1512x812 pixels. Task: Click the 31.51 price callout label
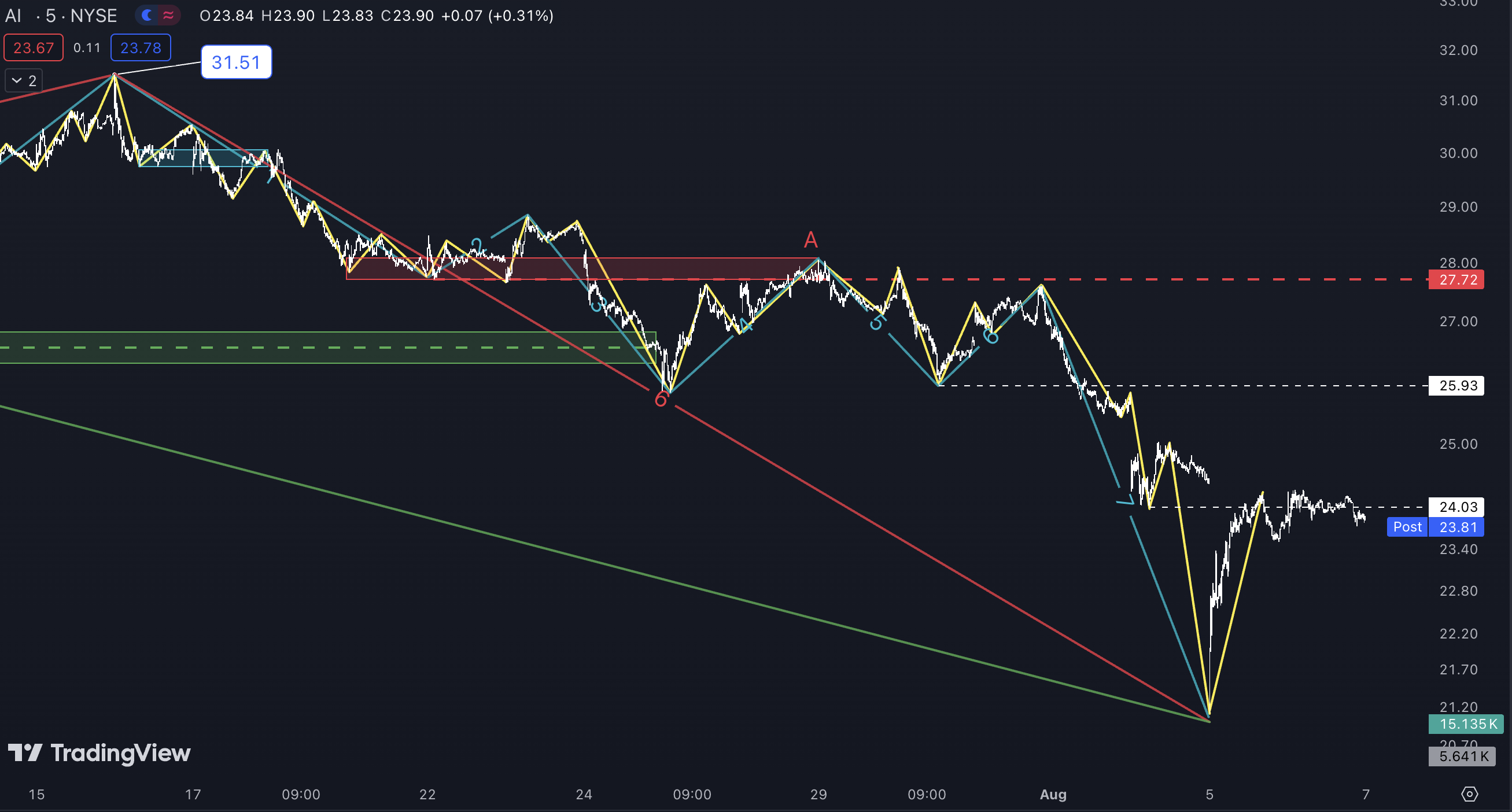pyautogui.click(x=236, y=62)
